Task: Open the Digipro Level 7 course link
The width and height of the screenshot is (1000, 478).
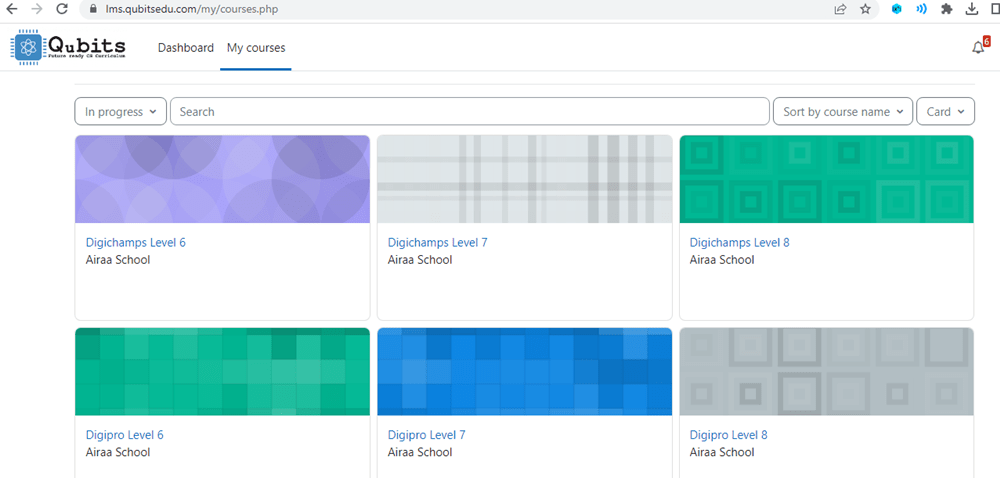Action: click(x=426, y=435)
